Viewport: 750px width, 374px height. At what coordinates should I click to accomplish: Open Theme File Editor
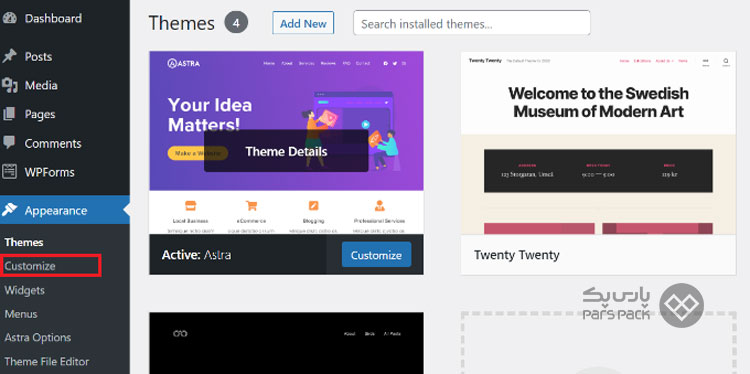(47, 362)
